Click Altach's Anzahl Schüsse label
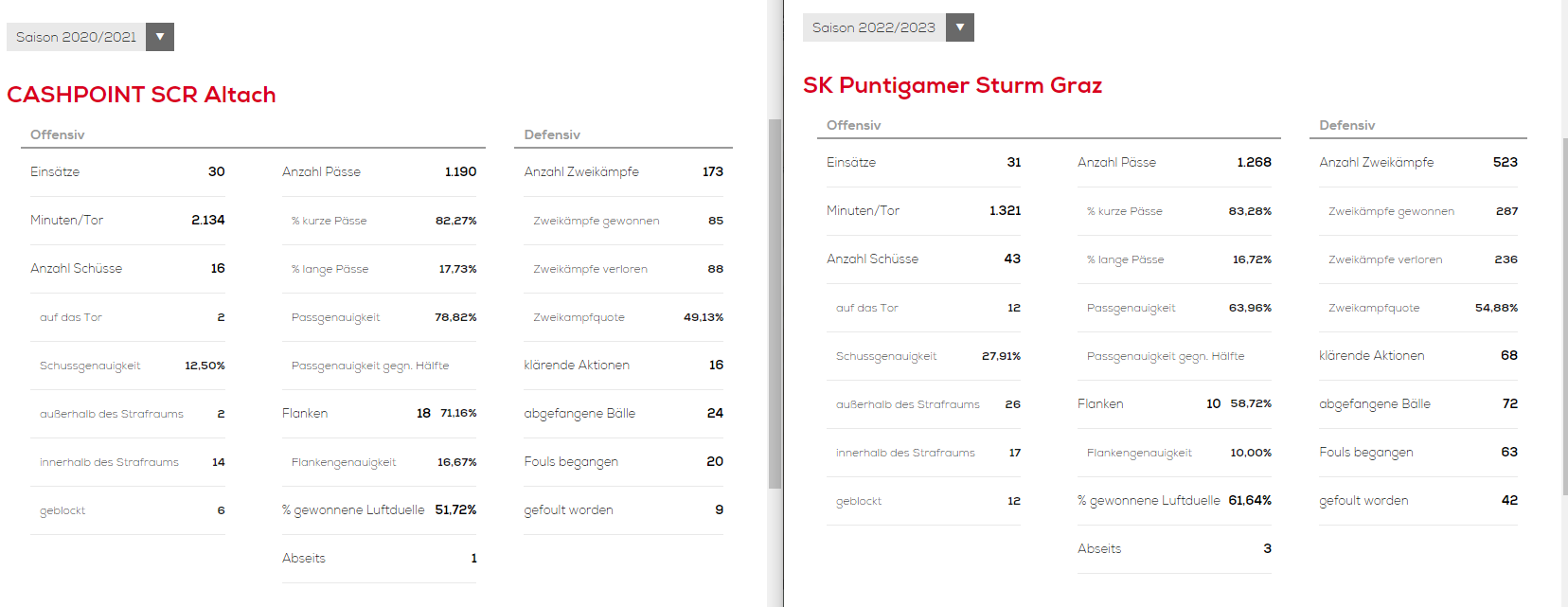1568x607 pixels. coord(77,268)
